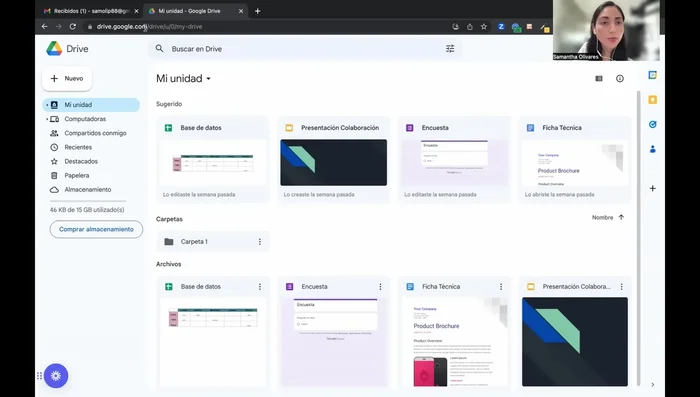Open more options for Presentación Colabora file
Screen dimensions: 700x397
point(621,287)
